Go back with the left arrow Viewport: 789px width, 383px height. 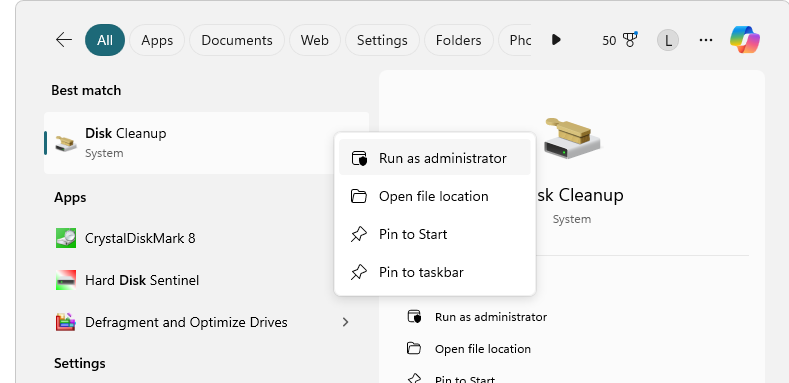point(64,40)
